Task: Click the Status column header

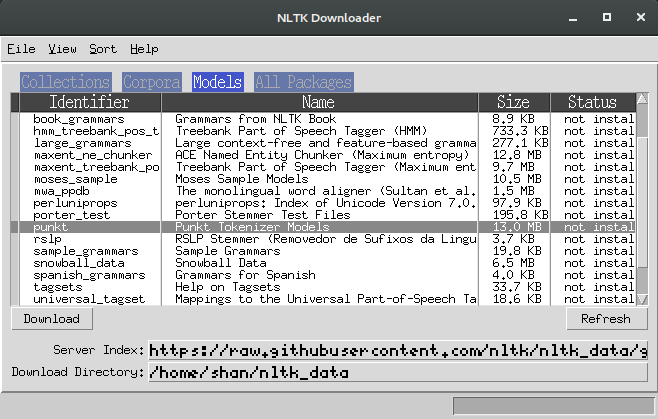Action: point(593,102)
